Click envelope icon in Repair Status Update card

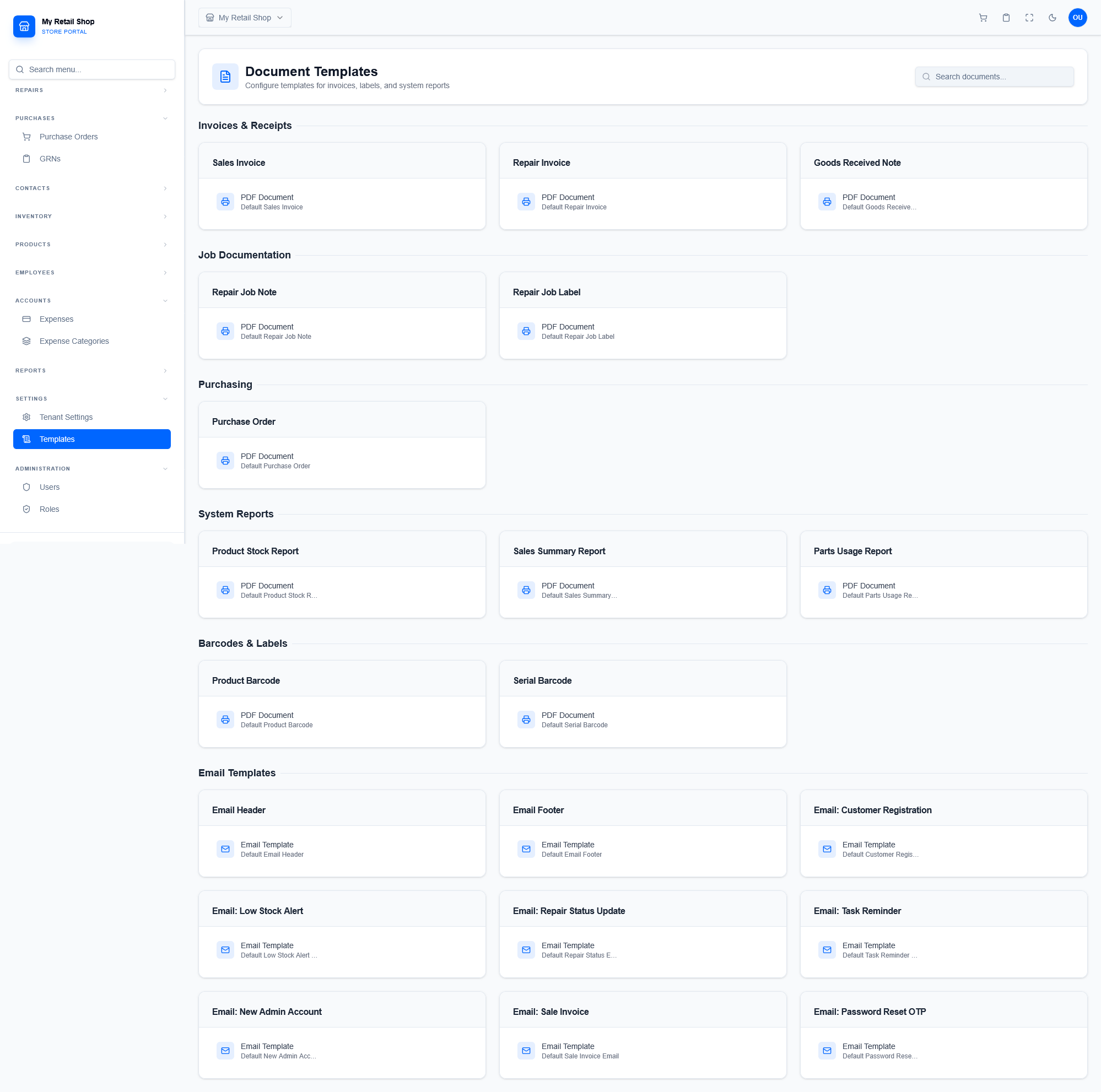[x=526, y=950]
